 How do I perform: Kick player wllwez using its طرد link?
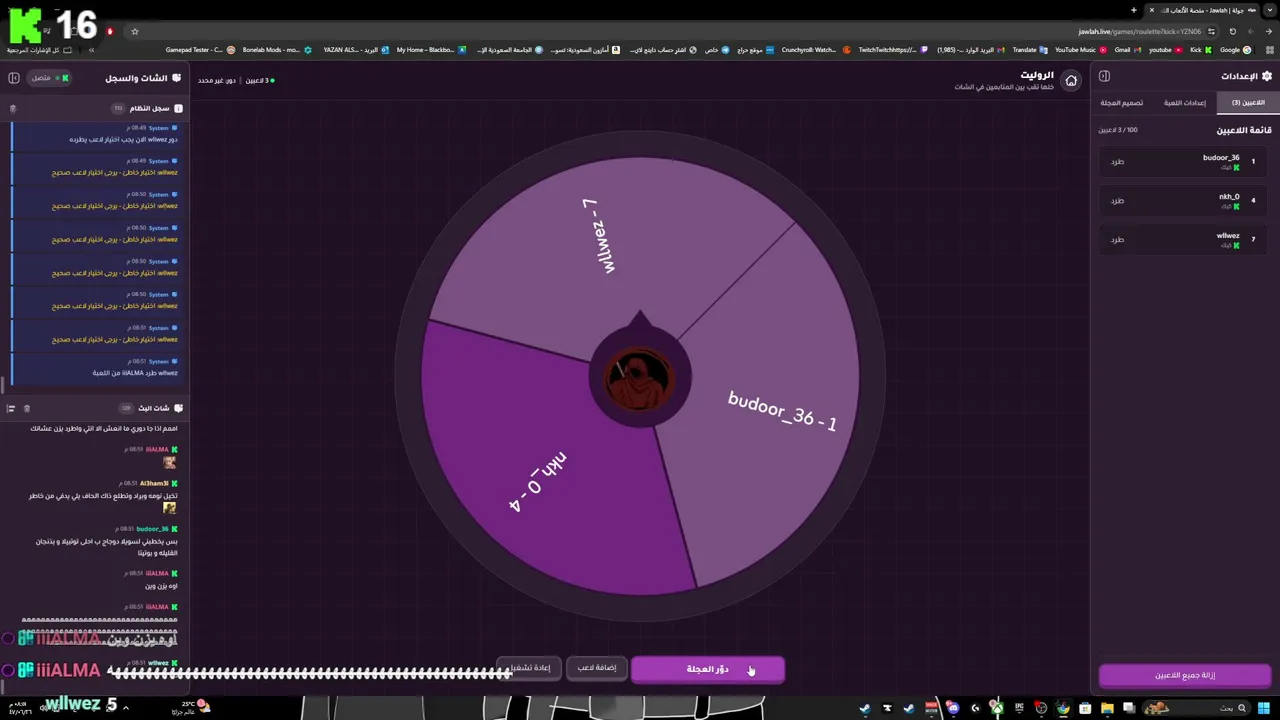[x=1117, y=239]
